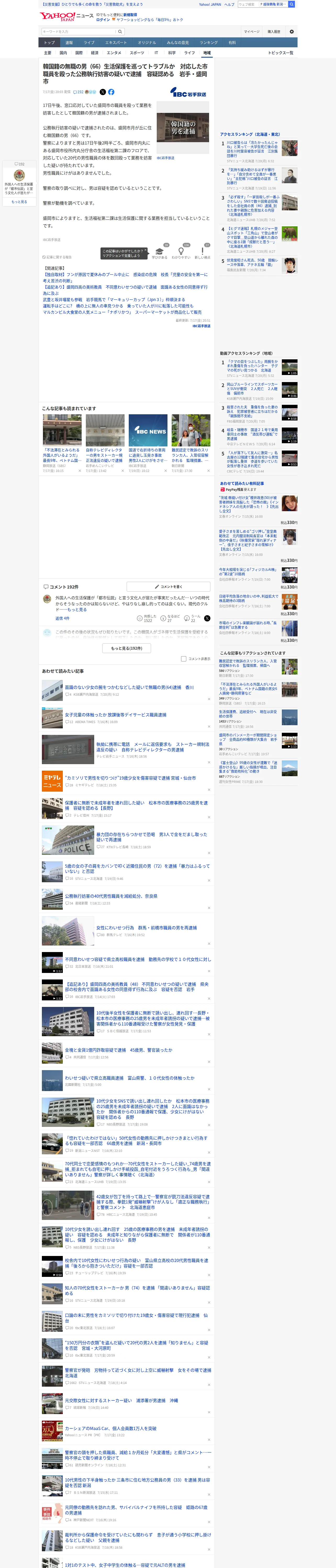Screen dimensions: 336x1568
Task: Open article 金塊と金貨1億円詐取容疑で逮捕
Action: 118,1050
